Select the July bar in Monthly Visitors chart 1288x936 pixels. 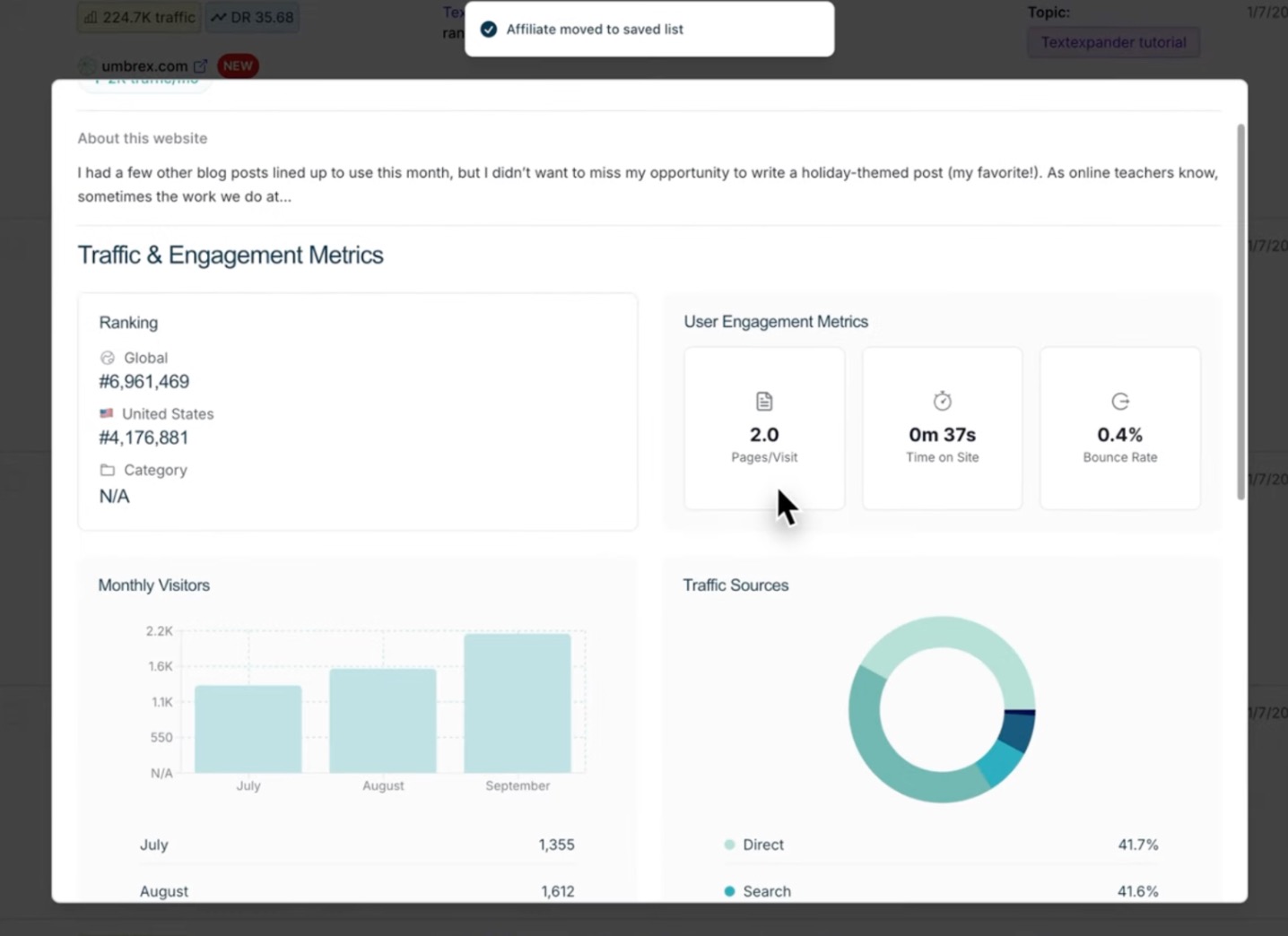[x=248, y=729]
